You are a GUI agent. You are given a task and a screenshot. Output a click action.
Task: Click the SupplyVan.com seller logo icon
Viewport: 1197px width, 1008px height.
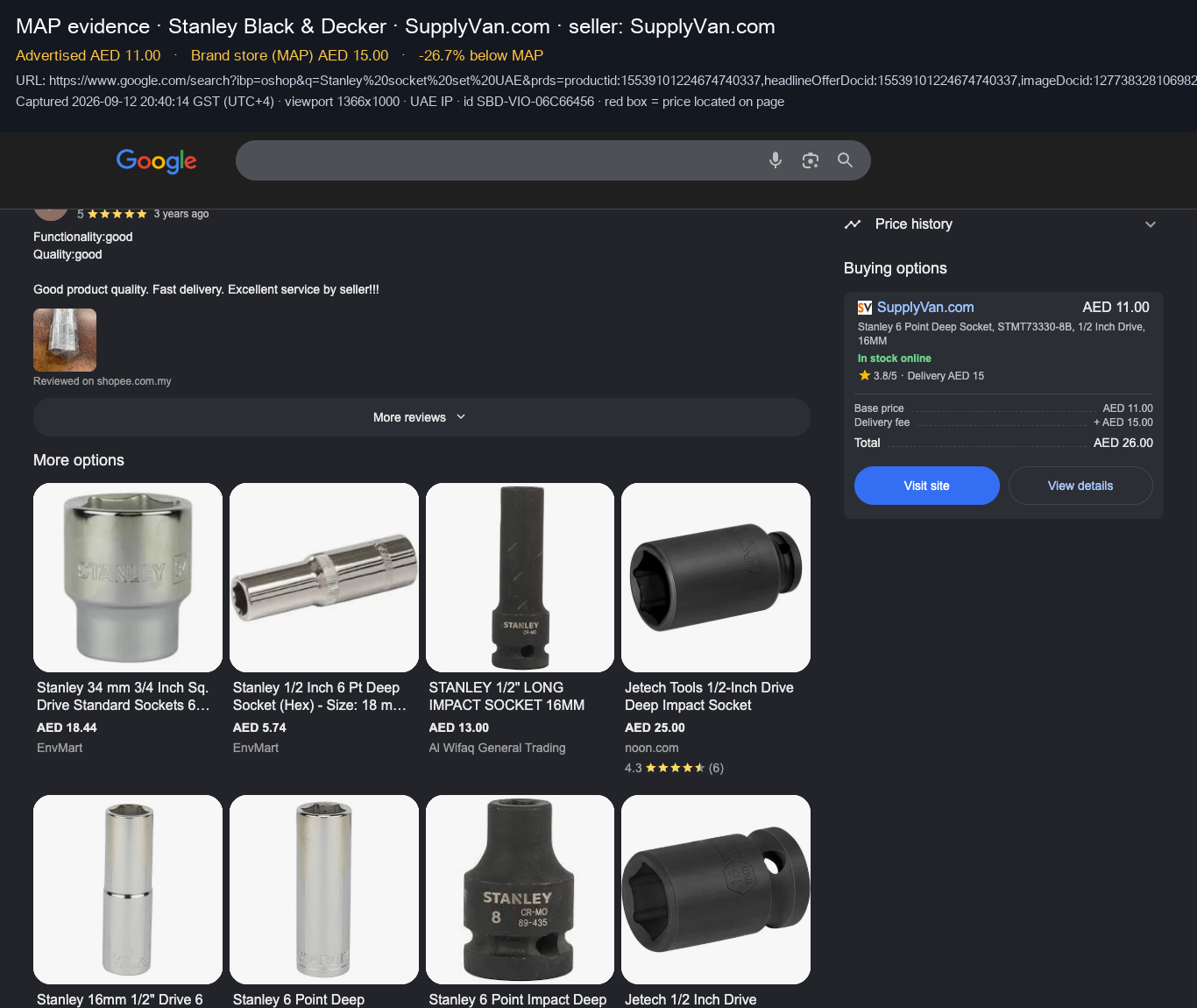(x=865, y=308)
